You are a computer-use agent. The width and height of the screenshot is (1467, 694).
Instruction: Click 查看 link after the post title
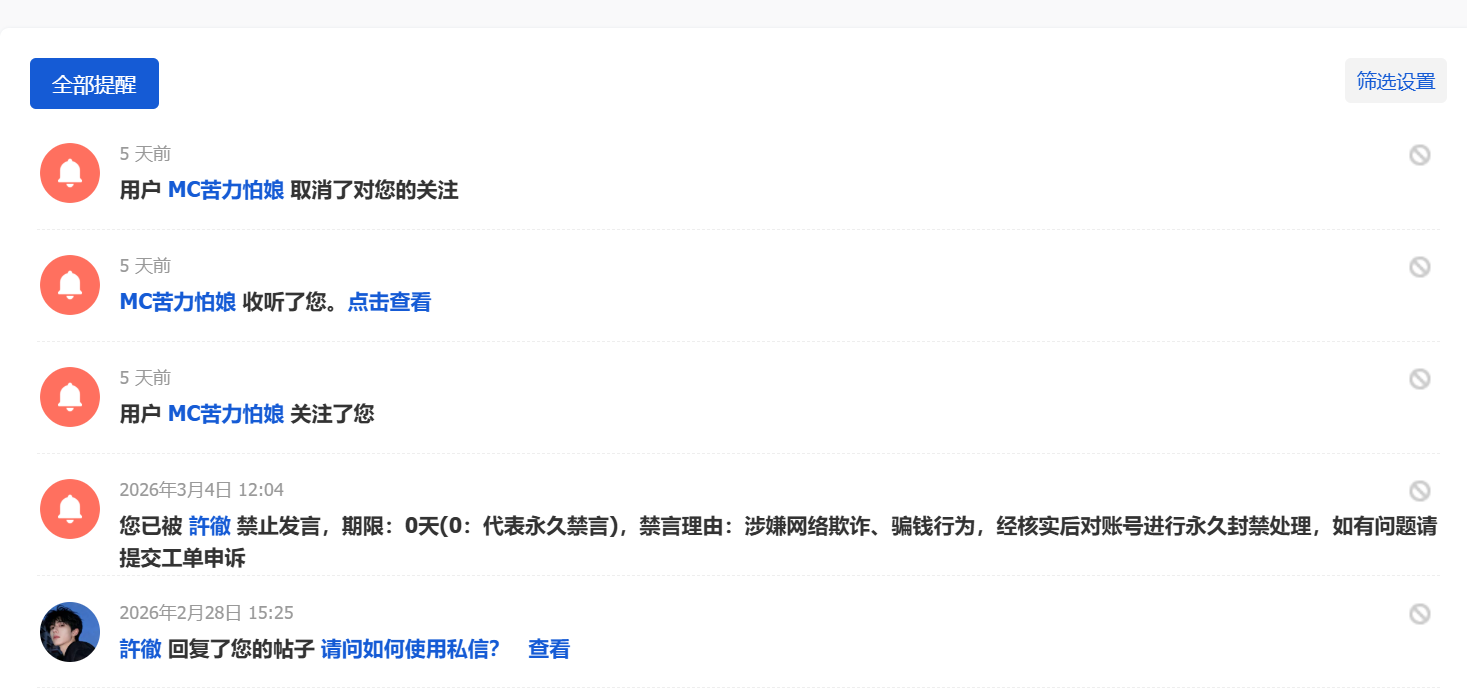pyautogui.click(x=548, y=649)
